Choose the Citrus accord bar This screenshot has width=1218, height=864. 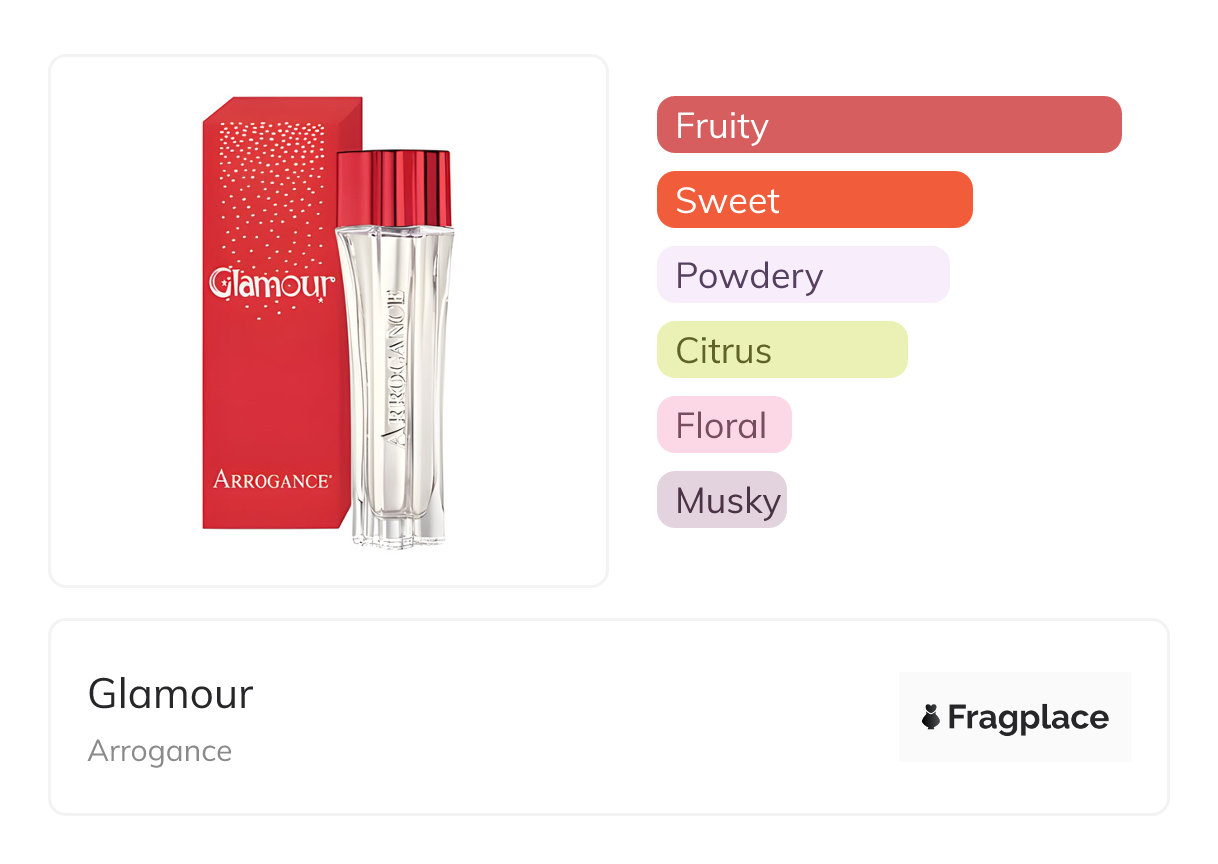pos(781,350)
